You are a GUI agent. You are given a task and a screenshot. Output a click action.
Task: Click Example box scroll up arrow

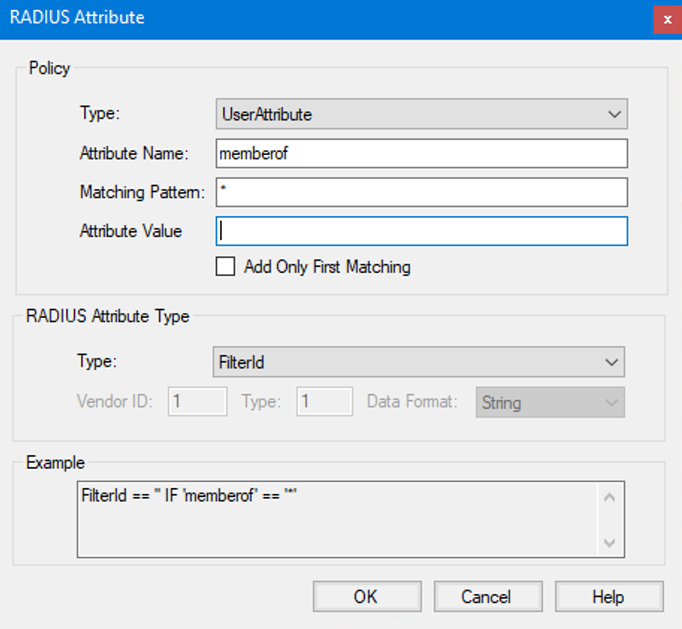click(x=610, y=497)
